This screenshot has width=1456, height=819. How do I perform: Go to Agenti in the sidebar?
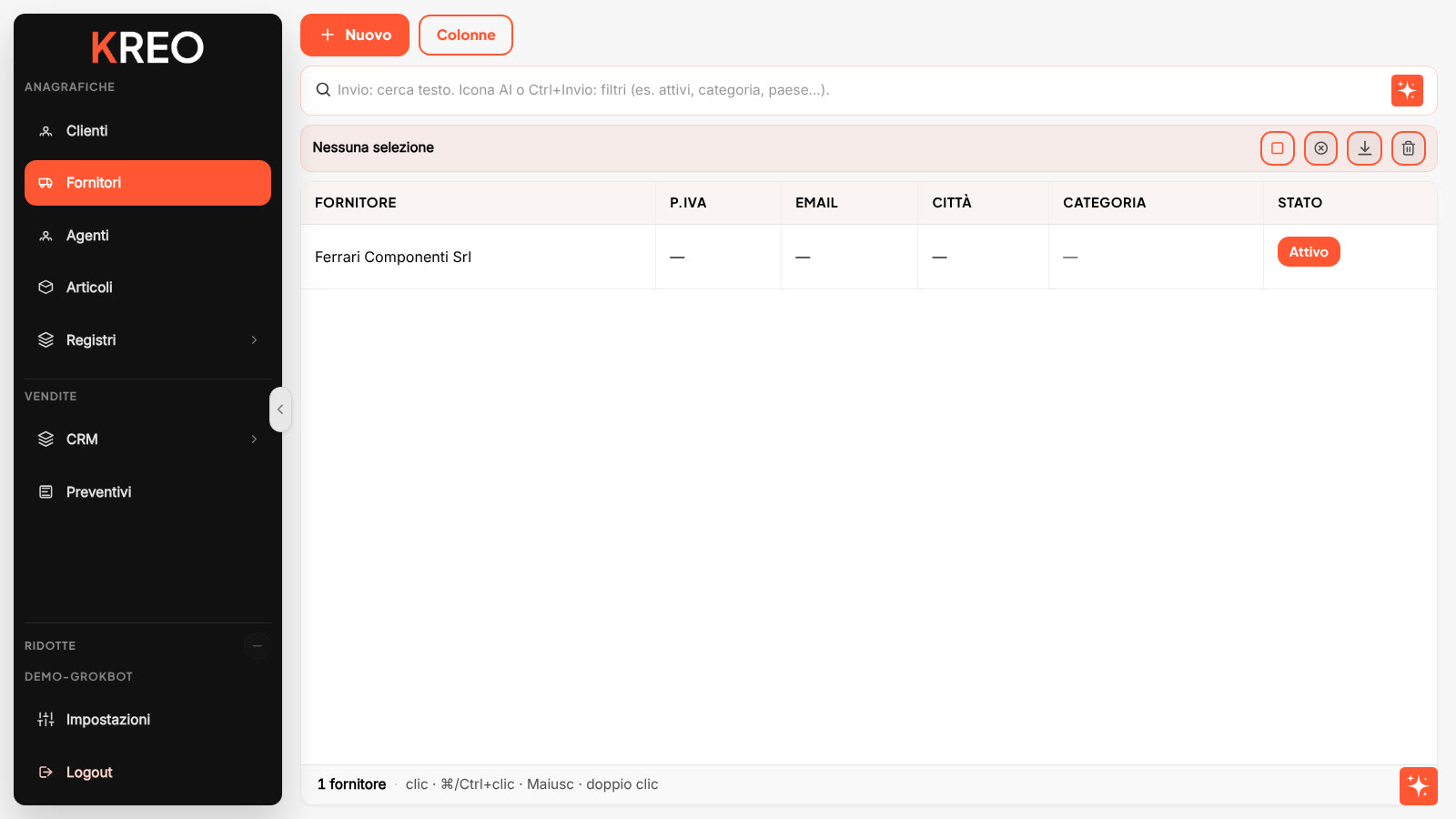pyautogui.click(x=147, y=236)
